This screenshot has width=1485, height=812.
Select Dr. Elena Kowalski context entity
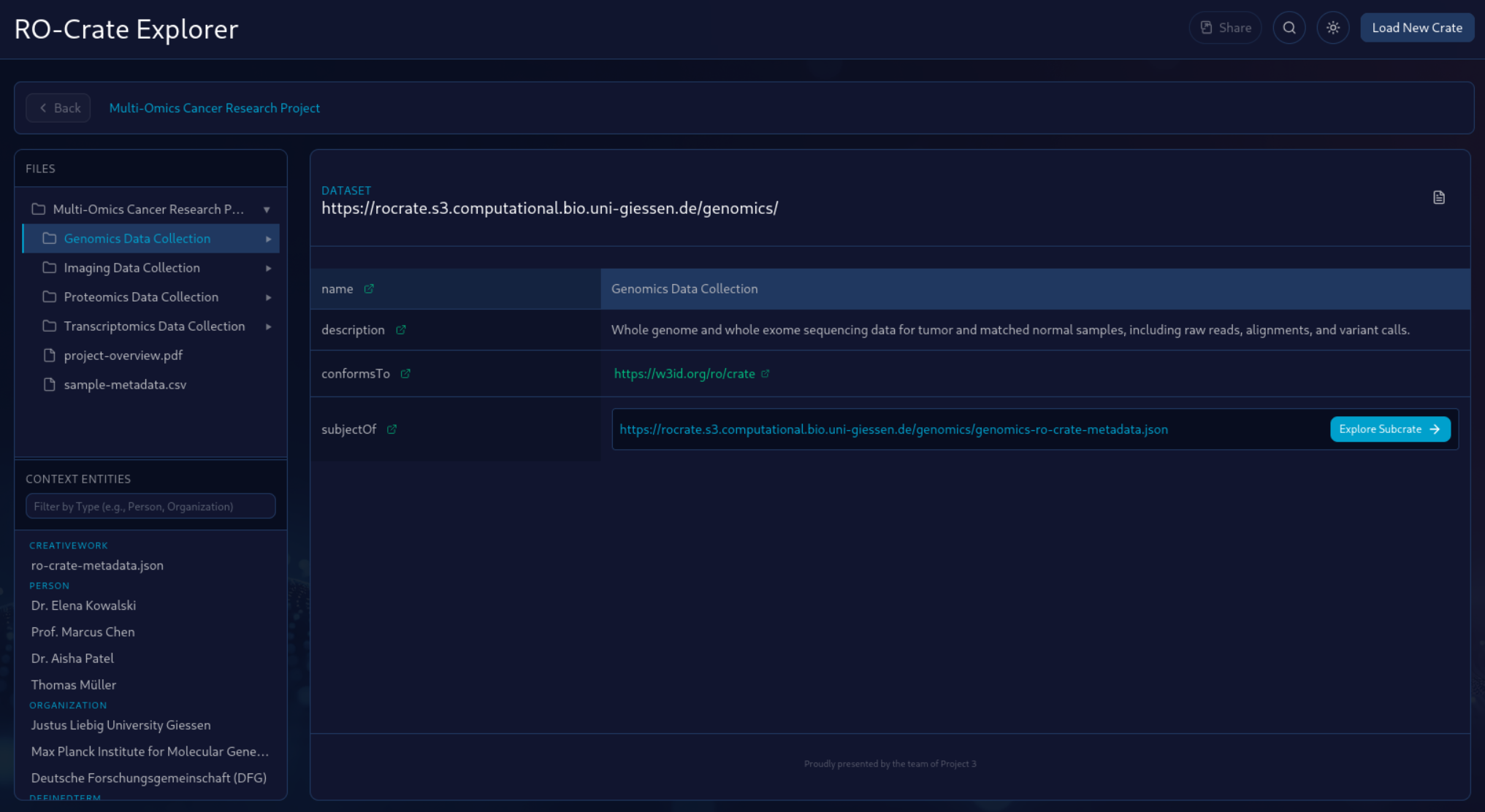[83, 605]
